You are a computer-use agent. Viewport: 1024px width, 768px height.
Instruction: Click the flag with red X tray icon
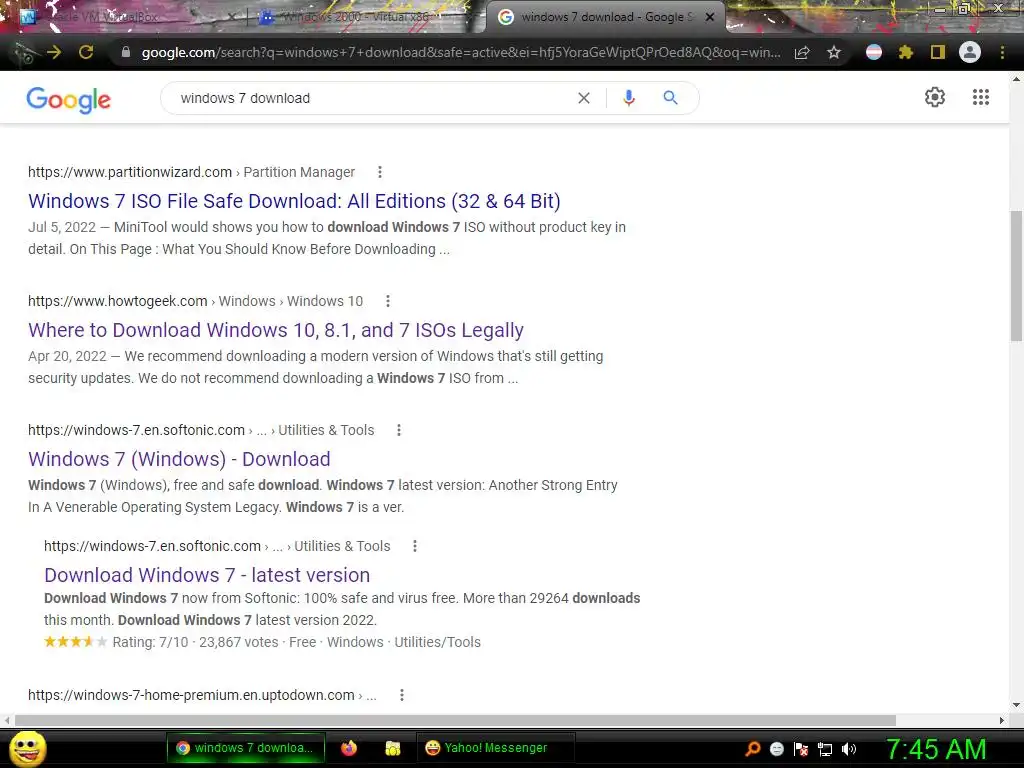click(x=801, y=749)
